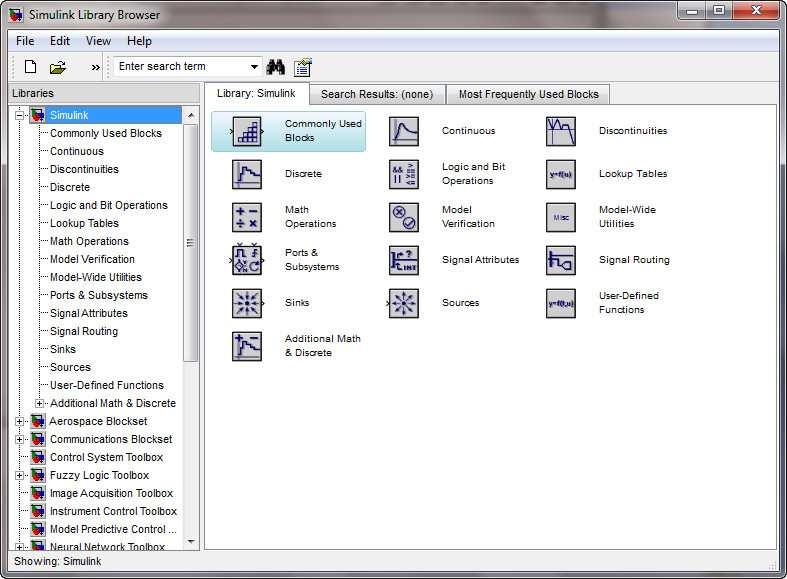Click the Control System Toolbox icon
Screen dimensions: 787x579
(x=38, y=457)
